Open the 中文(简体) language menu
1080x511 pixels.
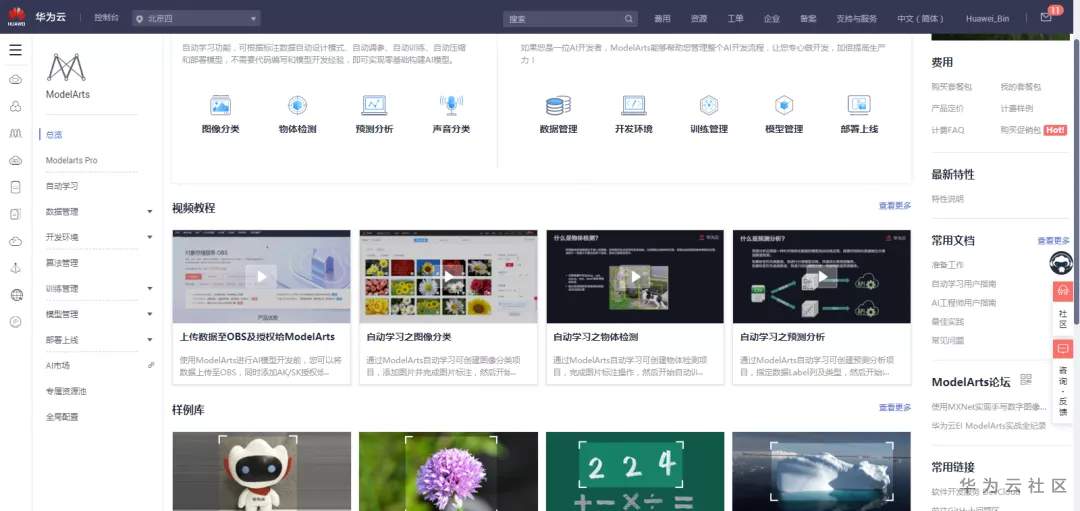pos(921,19)
